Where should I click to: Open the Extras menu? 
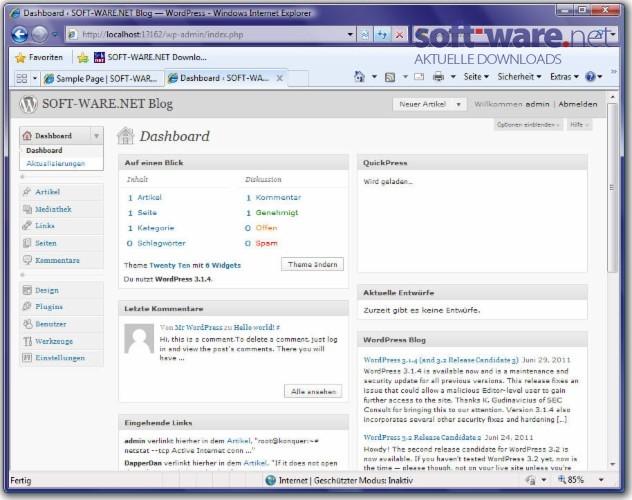pos(564,77)
